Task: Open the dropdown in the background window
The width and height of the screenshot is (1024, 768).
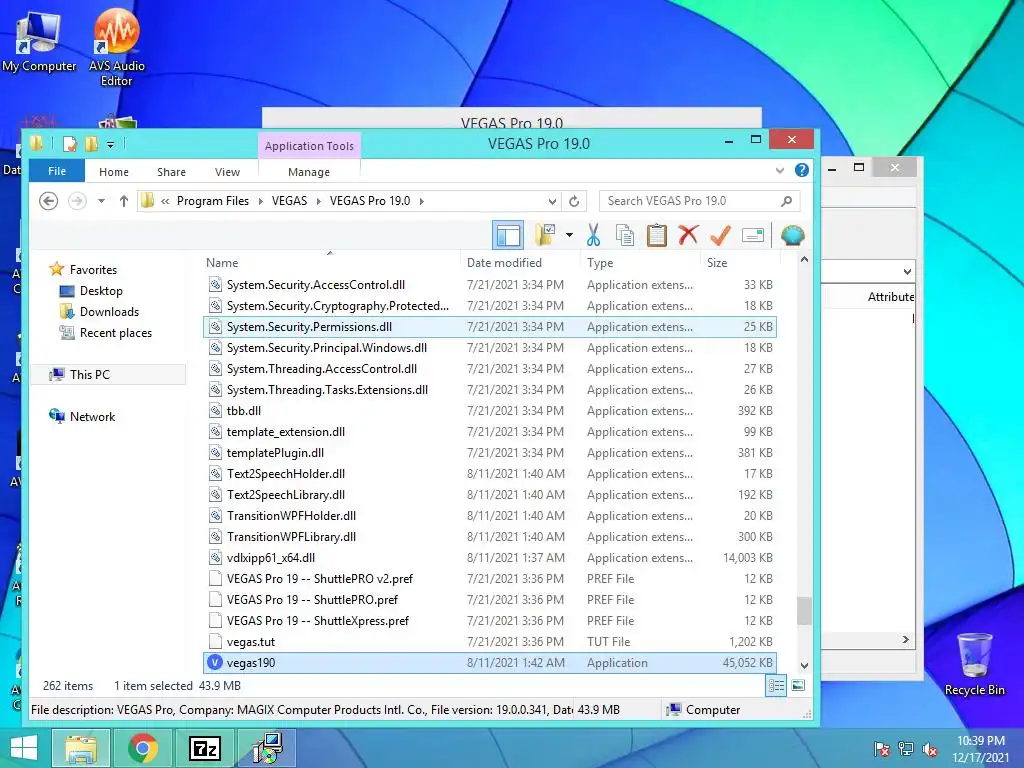Action: 907,271
